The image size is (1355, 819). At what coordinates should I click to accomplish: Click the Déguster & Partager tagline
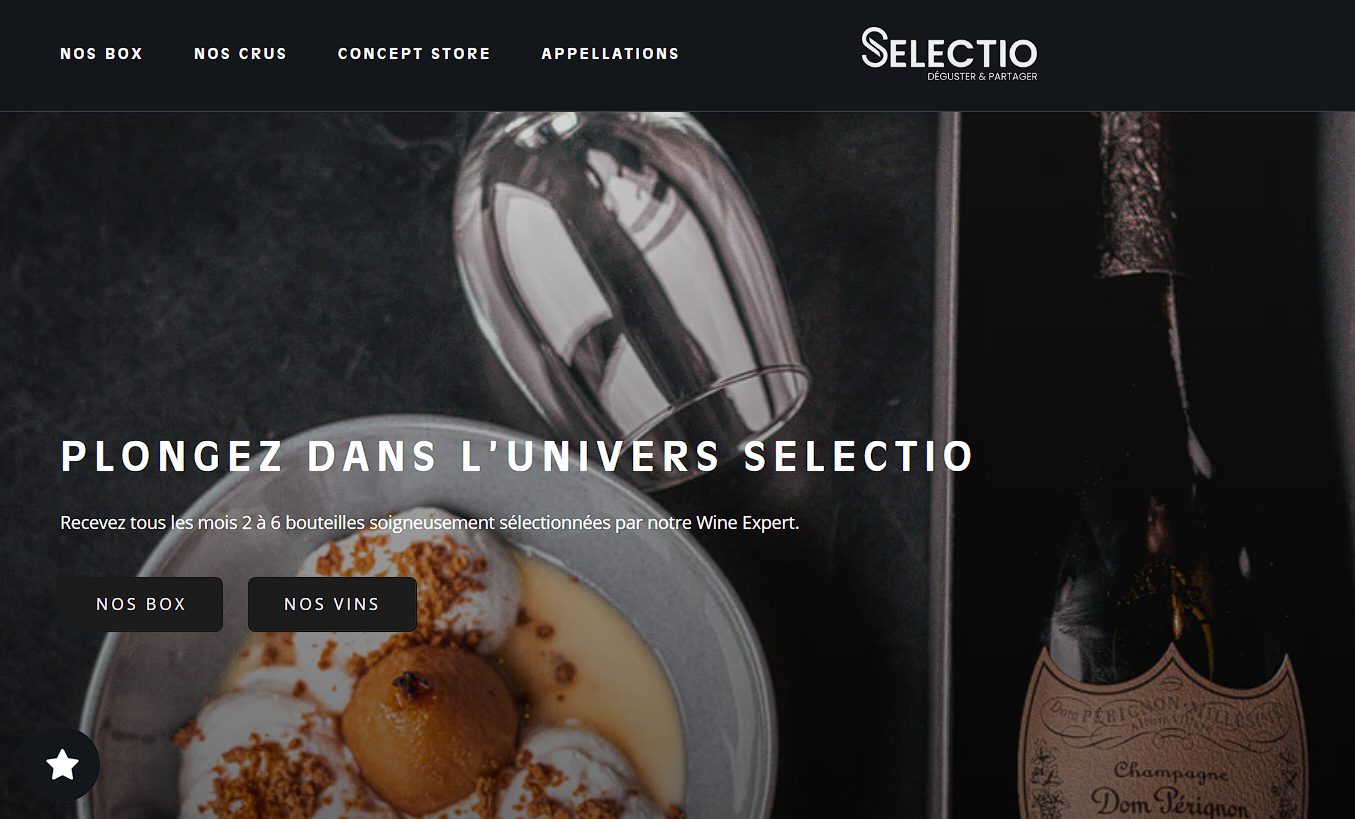pos(982,76)
